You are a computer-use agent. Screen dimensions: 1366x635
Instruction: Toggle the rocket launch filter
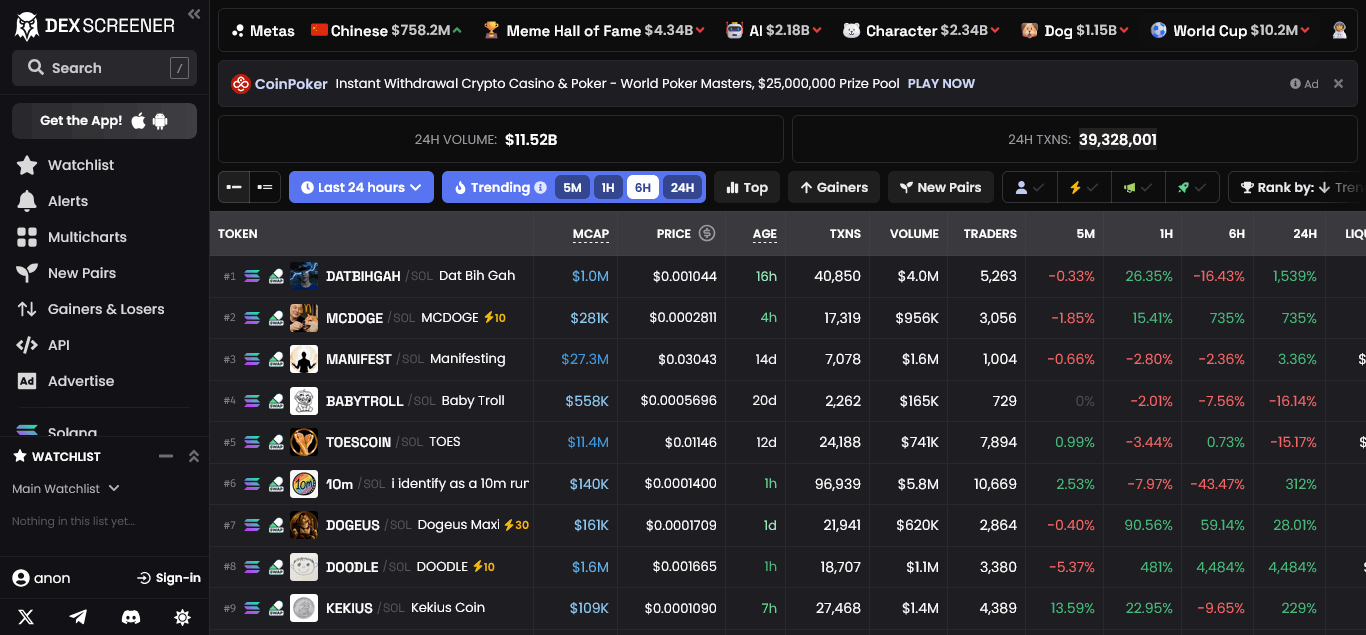(1193, 187)
